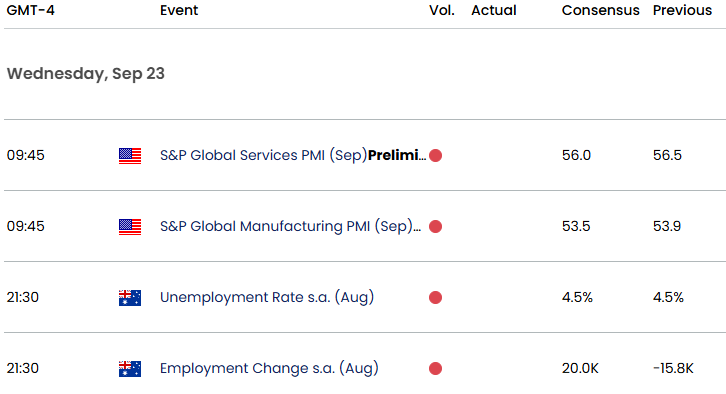
Task: Click the US flag beside Manufacturing PMI
Action: point(130,227)
